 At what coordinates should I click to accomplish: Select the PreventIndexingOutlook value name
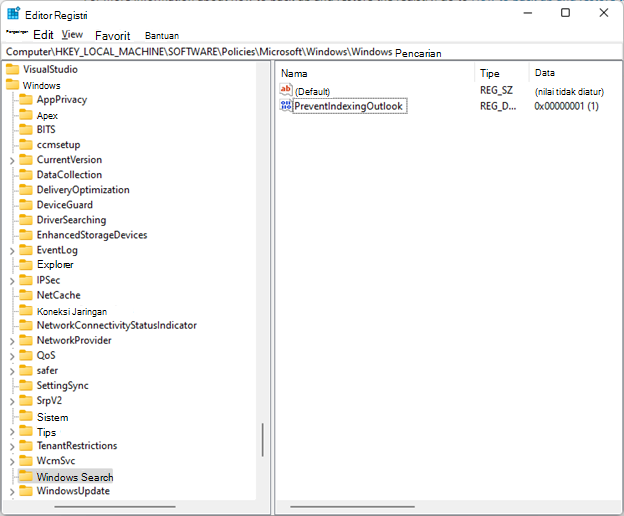349,106
